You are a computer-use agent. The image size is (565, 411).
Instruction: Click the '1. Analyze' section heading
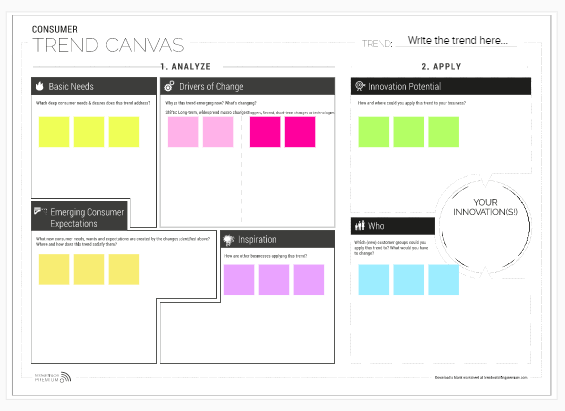(186, 67)
